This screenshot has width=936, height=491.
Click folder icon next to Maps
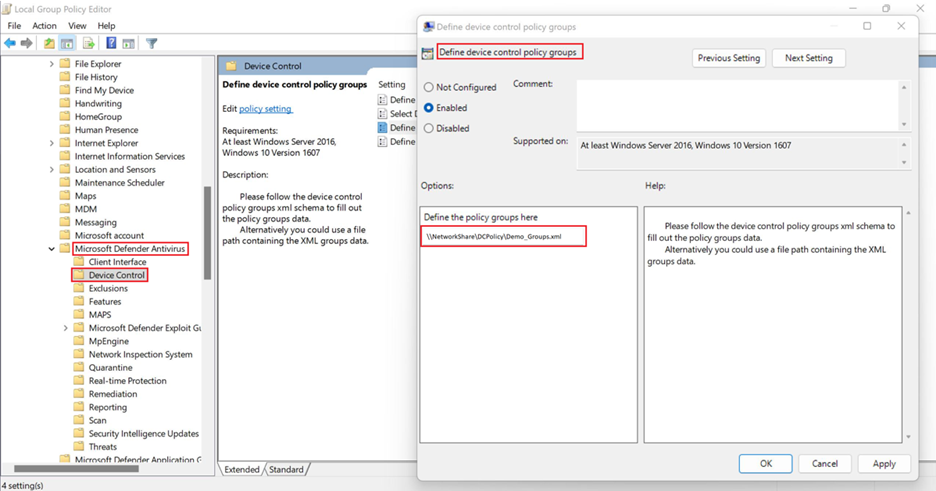pos(65,196)
